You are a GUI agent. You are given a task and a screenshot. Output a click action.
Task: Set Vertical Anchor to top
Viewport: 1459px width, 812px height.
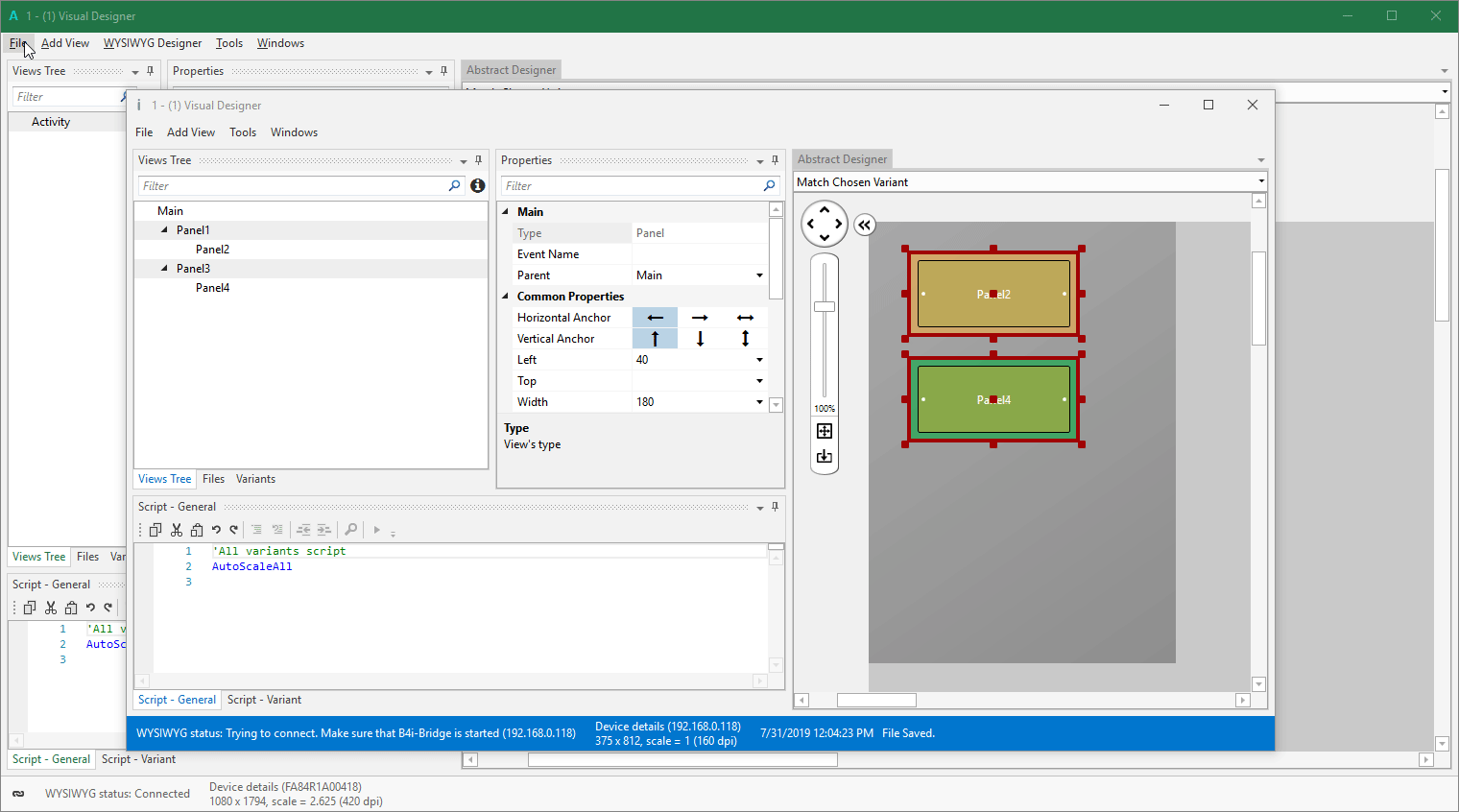[x=655, y=339]
